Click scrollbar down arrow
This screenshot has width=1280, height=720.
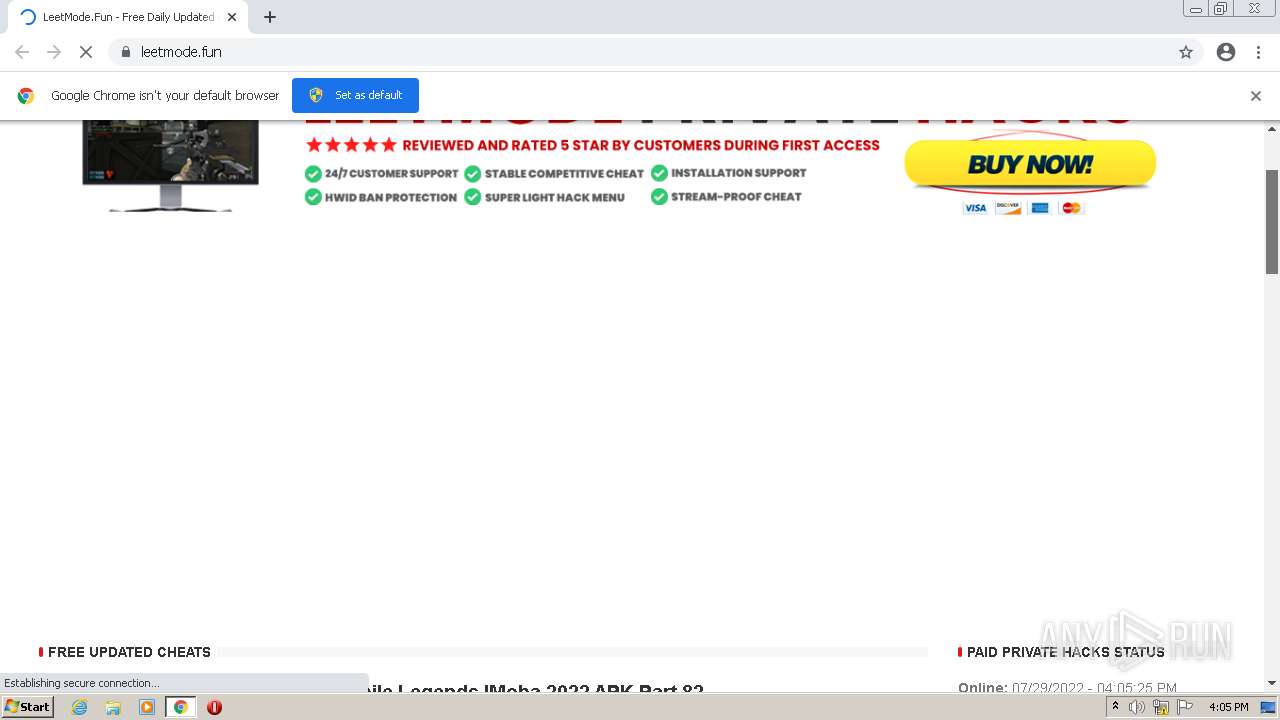click(1272, 683)
